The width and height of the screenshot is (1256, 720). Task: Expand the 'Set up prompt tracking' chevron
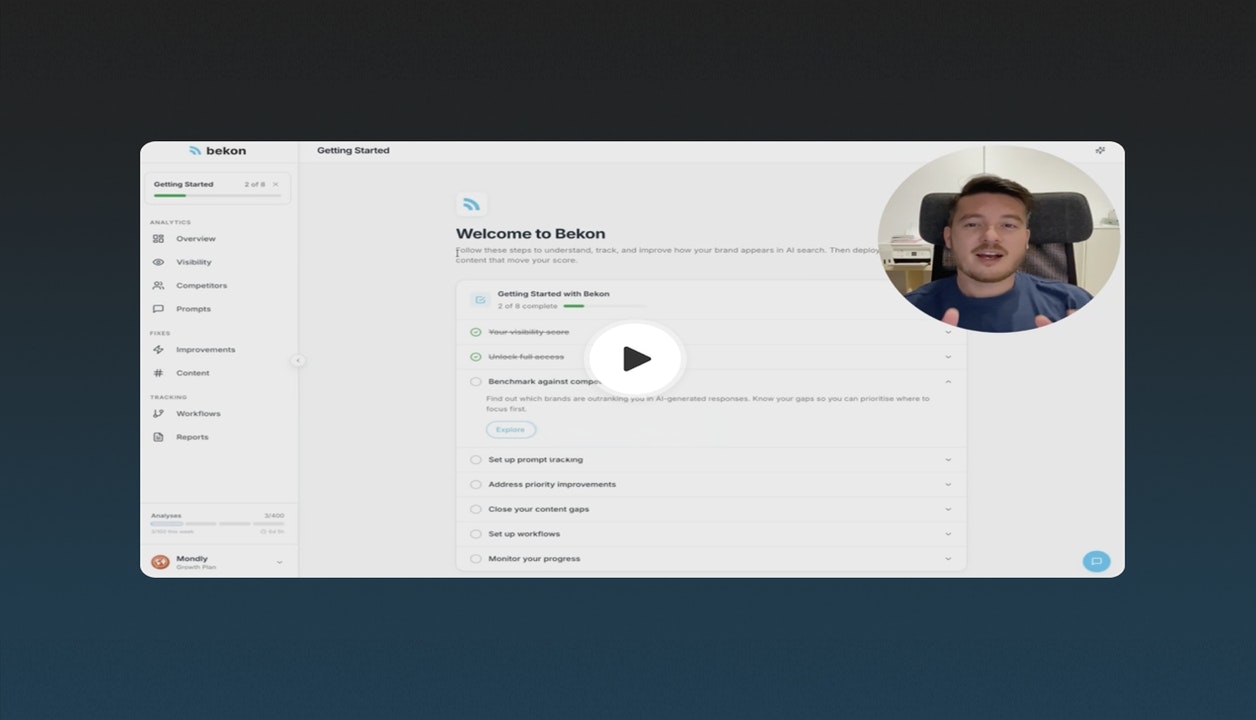[948, 460]
